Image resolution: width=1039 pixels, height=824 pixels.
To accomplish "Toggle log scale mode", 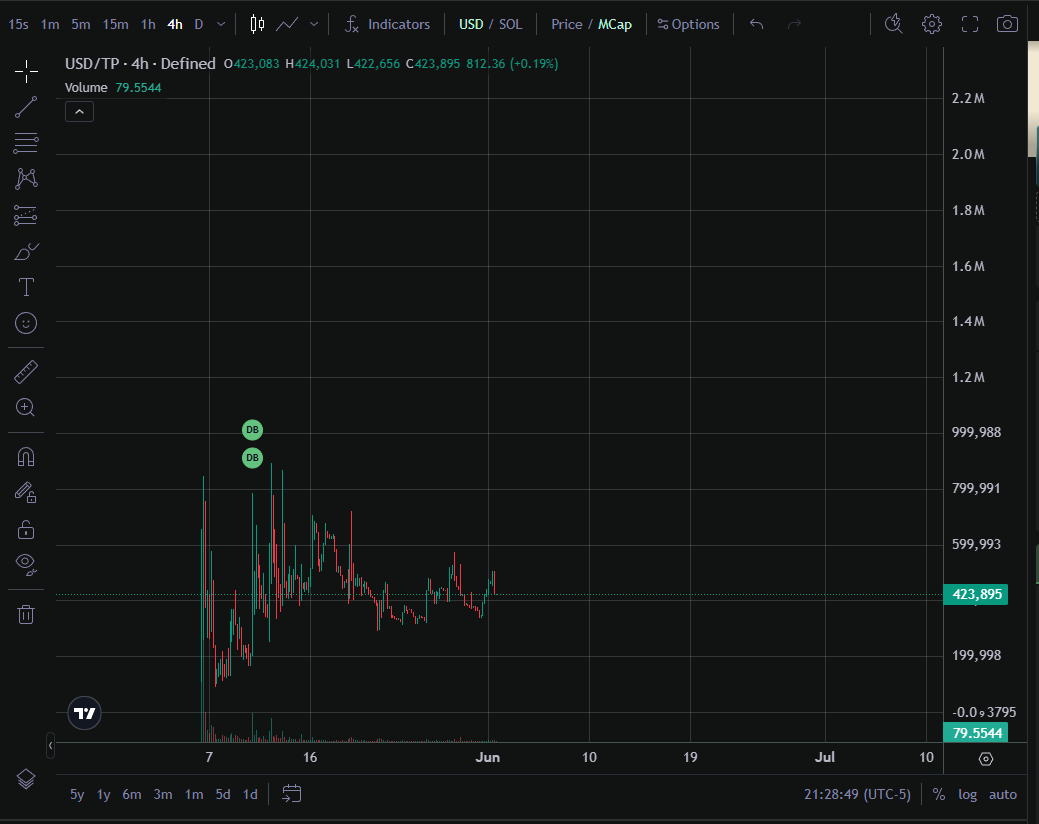I will [x=967, y=794].
